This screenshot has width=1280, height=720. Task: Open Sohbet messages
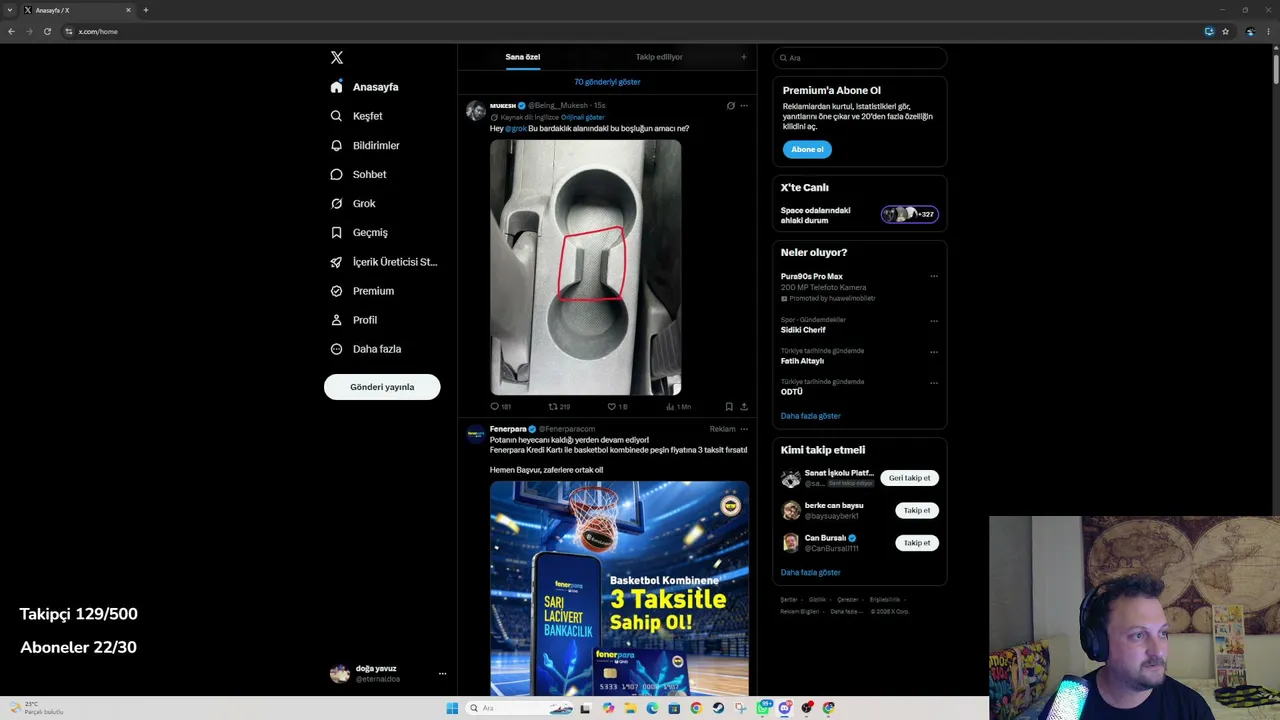point(358,174)
